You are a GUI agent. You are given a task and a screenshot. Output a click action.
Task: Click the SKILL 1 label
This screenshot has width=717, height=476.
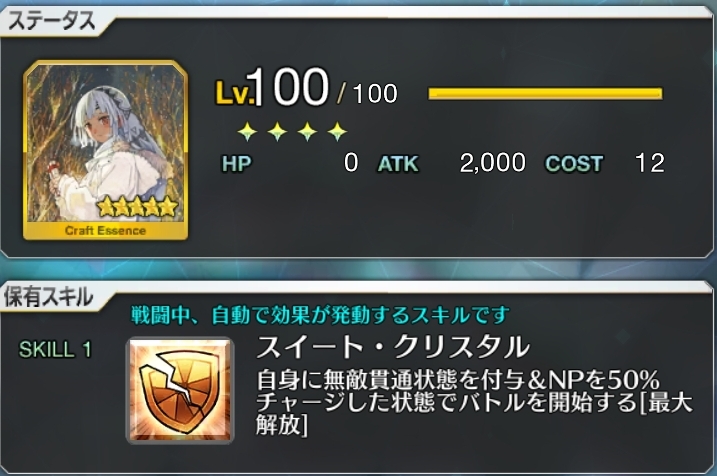coord(55,350)
